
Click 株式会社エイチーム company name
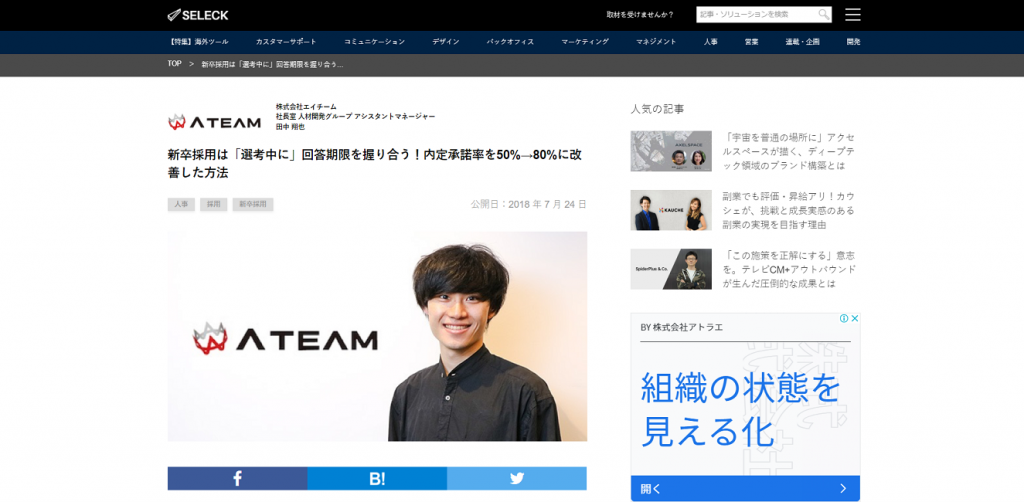tap(306, 106)
